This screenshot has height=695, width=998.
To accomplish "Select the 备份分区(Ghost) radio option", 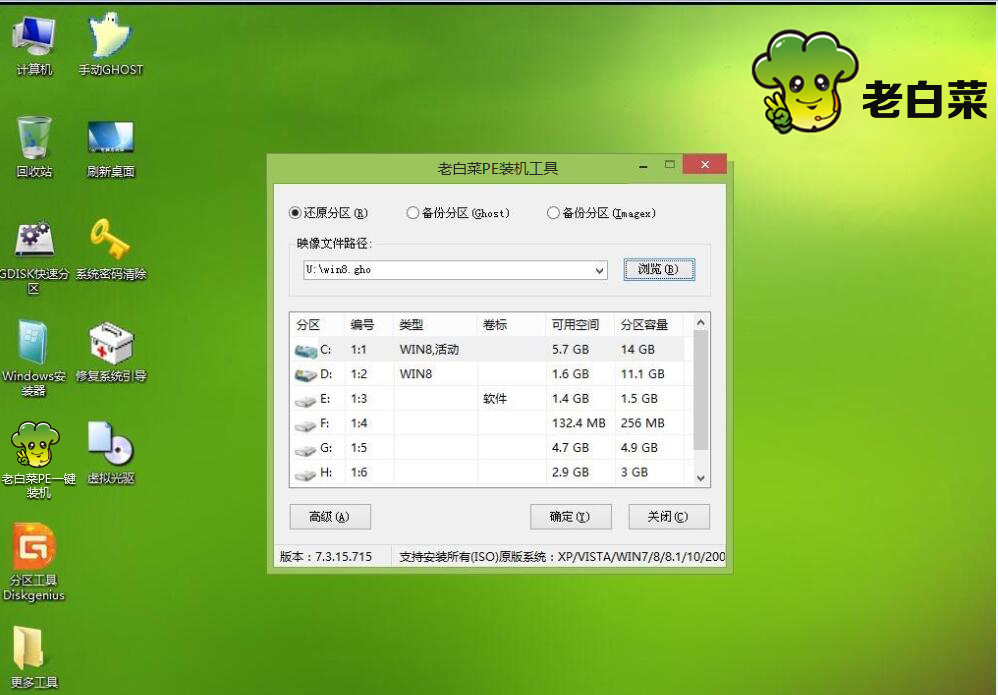I will point(458,213).
